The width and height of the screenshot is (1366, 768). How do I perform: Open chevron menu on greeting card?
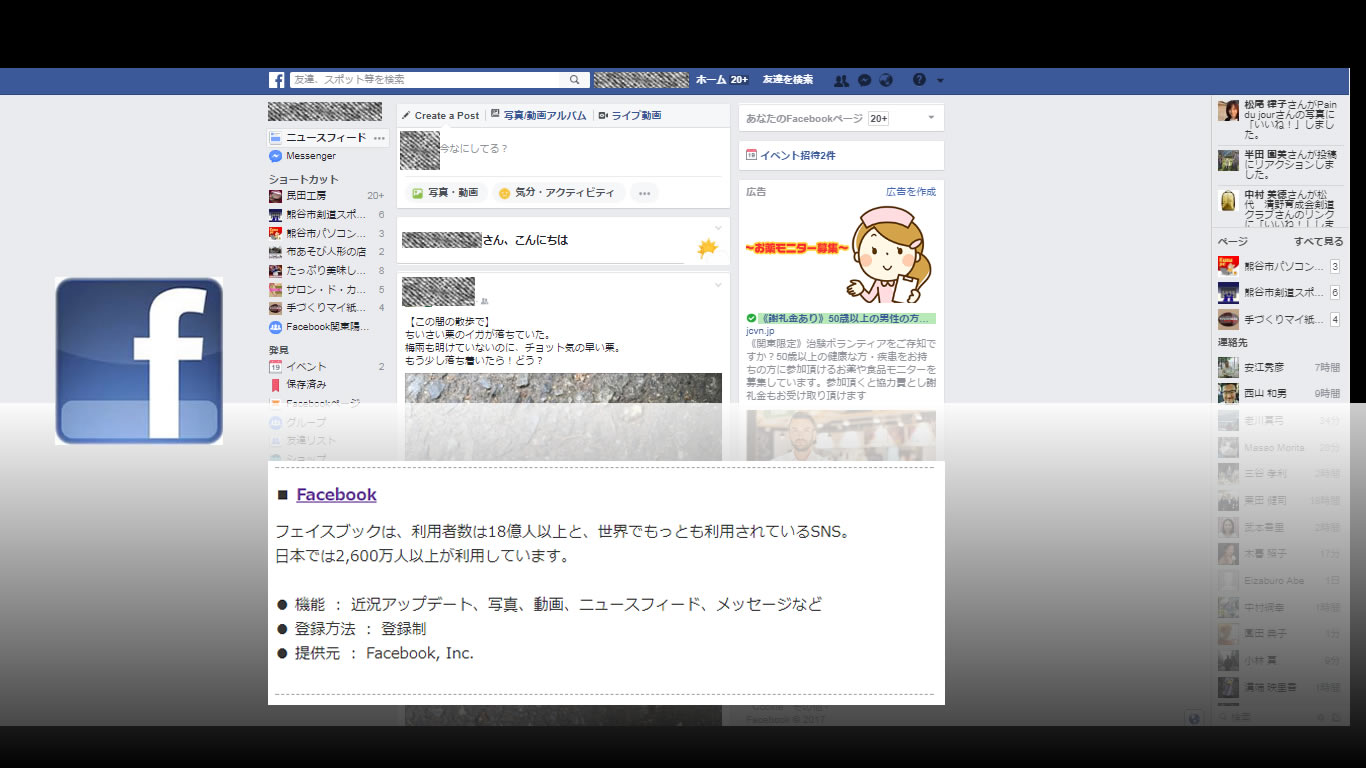point(718,228)
